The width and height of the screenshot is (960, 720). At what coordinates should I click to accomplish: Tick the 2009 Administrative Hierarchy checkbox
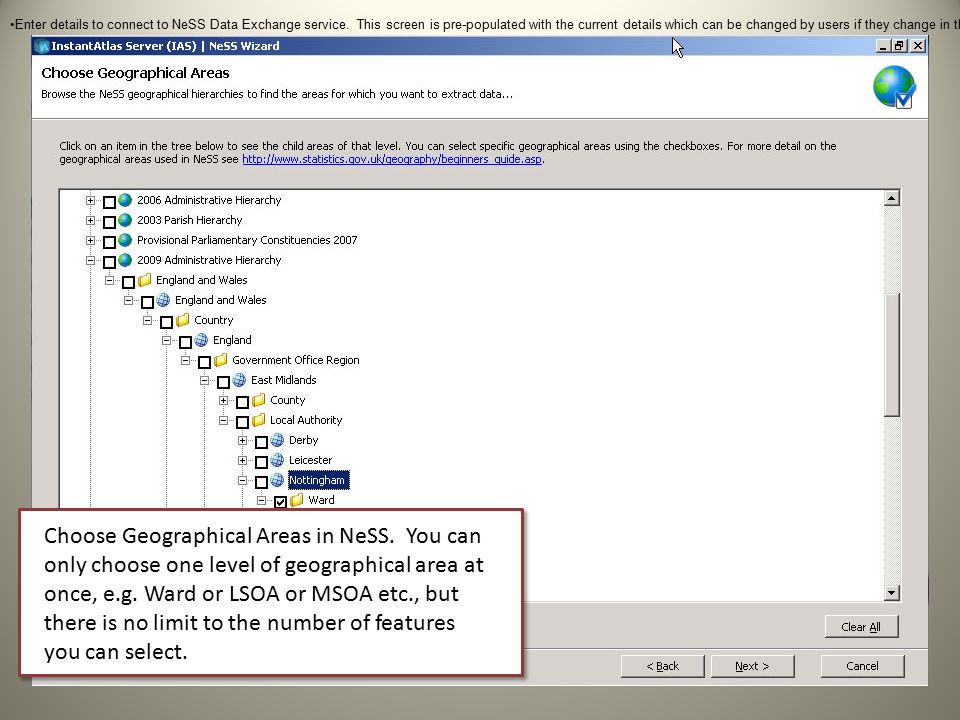coord(110,262)
